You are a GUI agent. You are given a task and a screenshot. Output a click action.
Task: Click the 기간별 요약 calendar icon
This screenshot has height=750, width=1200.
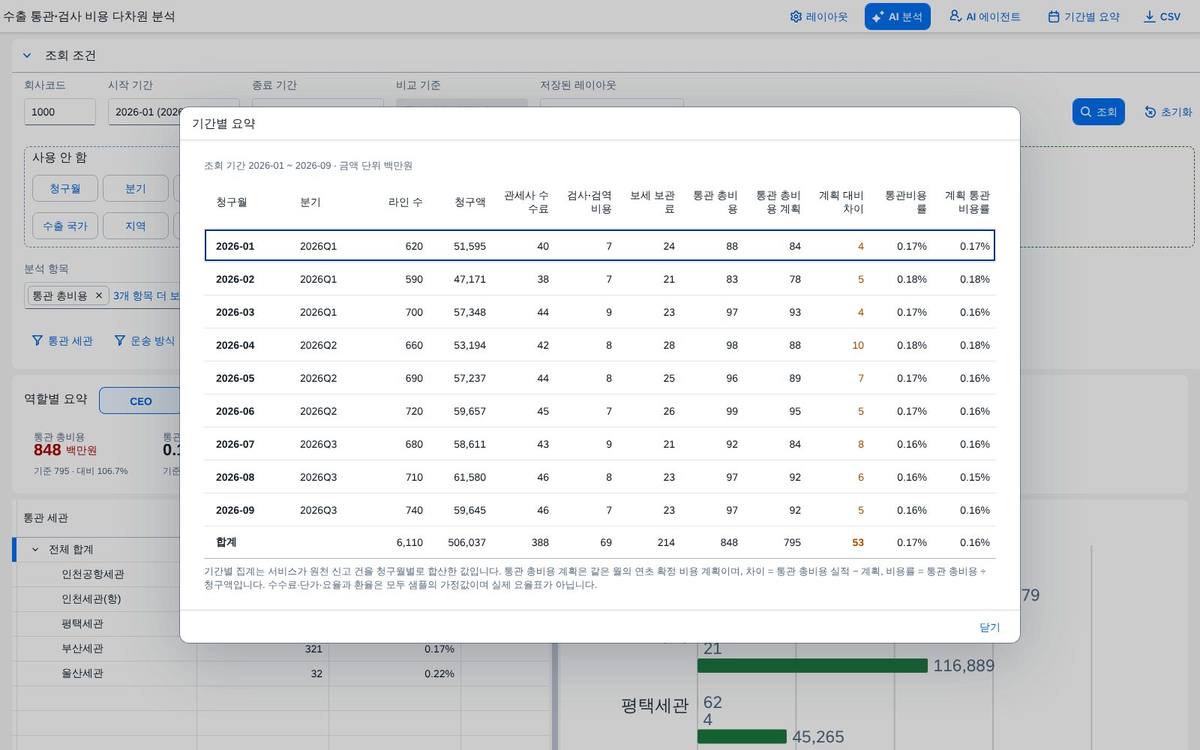pyautogui.click(x=1054, y=17)
